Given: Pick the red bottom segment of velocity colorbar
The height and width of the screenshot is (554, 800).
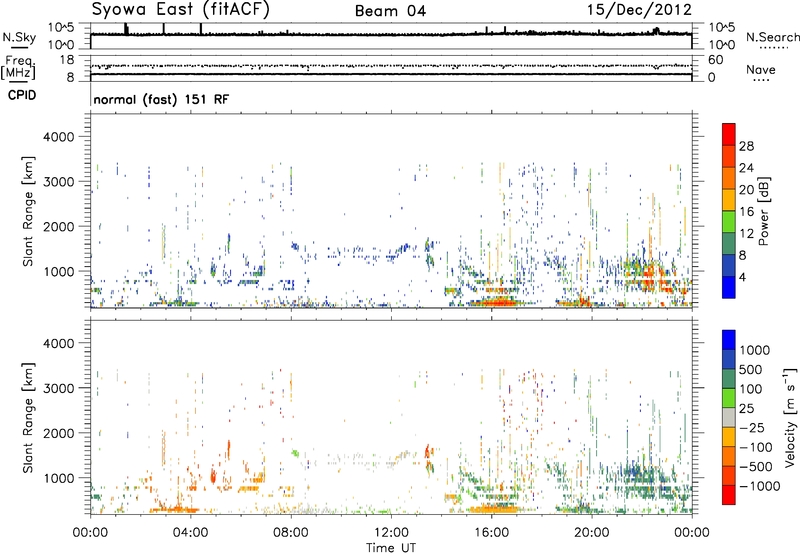Looking at the screenshot, I should click(x=729, y=495).
